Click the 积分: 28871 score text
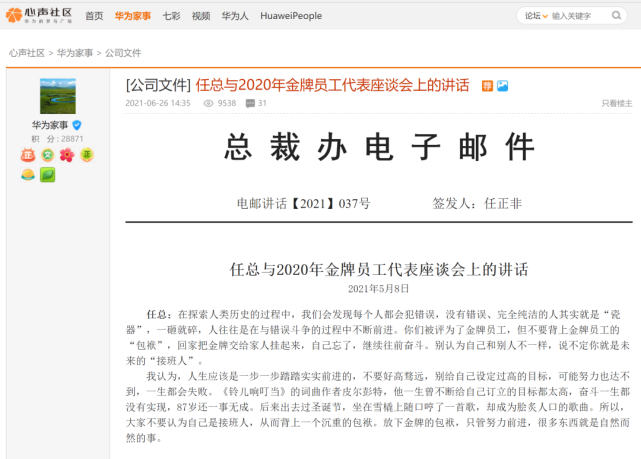This screenshot has width=641, height=459. [x=58, y=139]
